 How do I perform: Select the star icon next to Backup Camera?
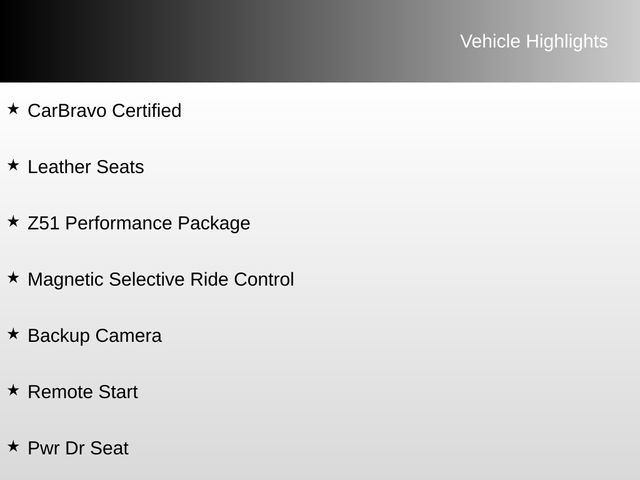pos(13,334)
